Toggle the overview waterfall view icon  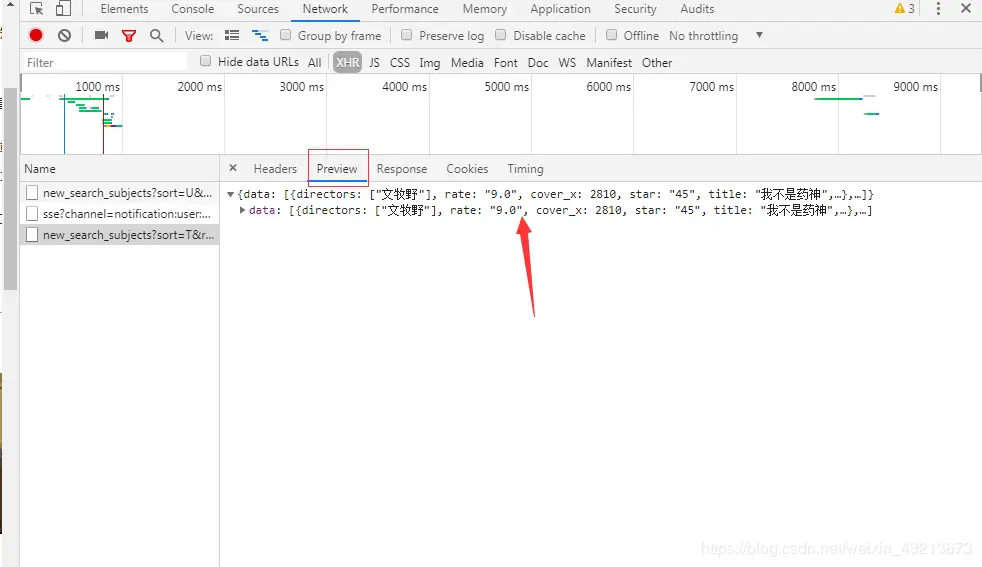259,36
